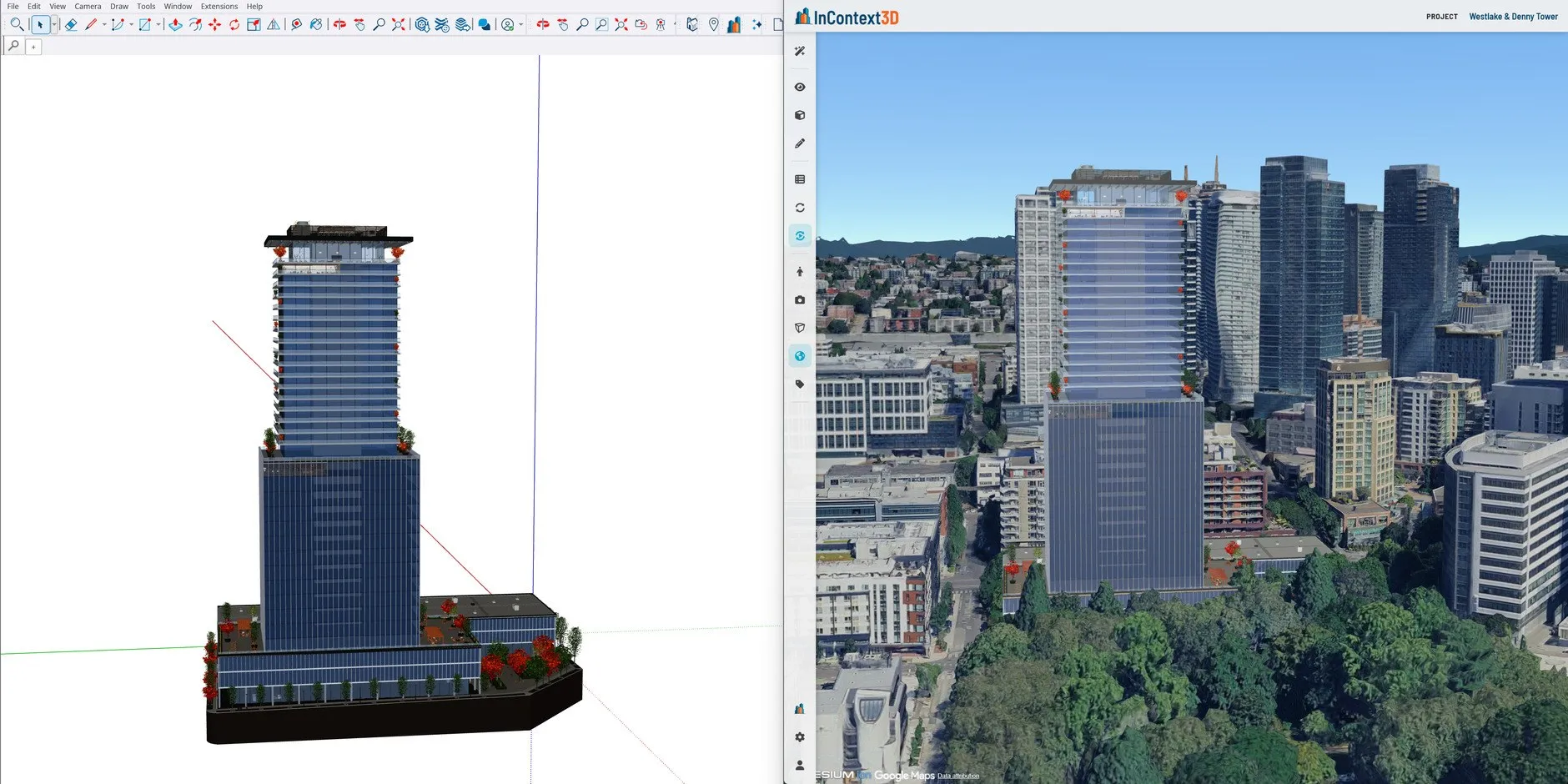Select the Scale tool
1568x784 pixels.
[254, 25]
